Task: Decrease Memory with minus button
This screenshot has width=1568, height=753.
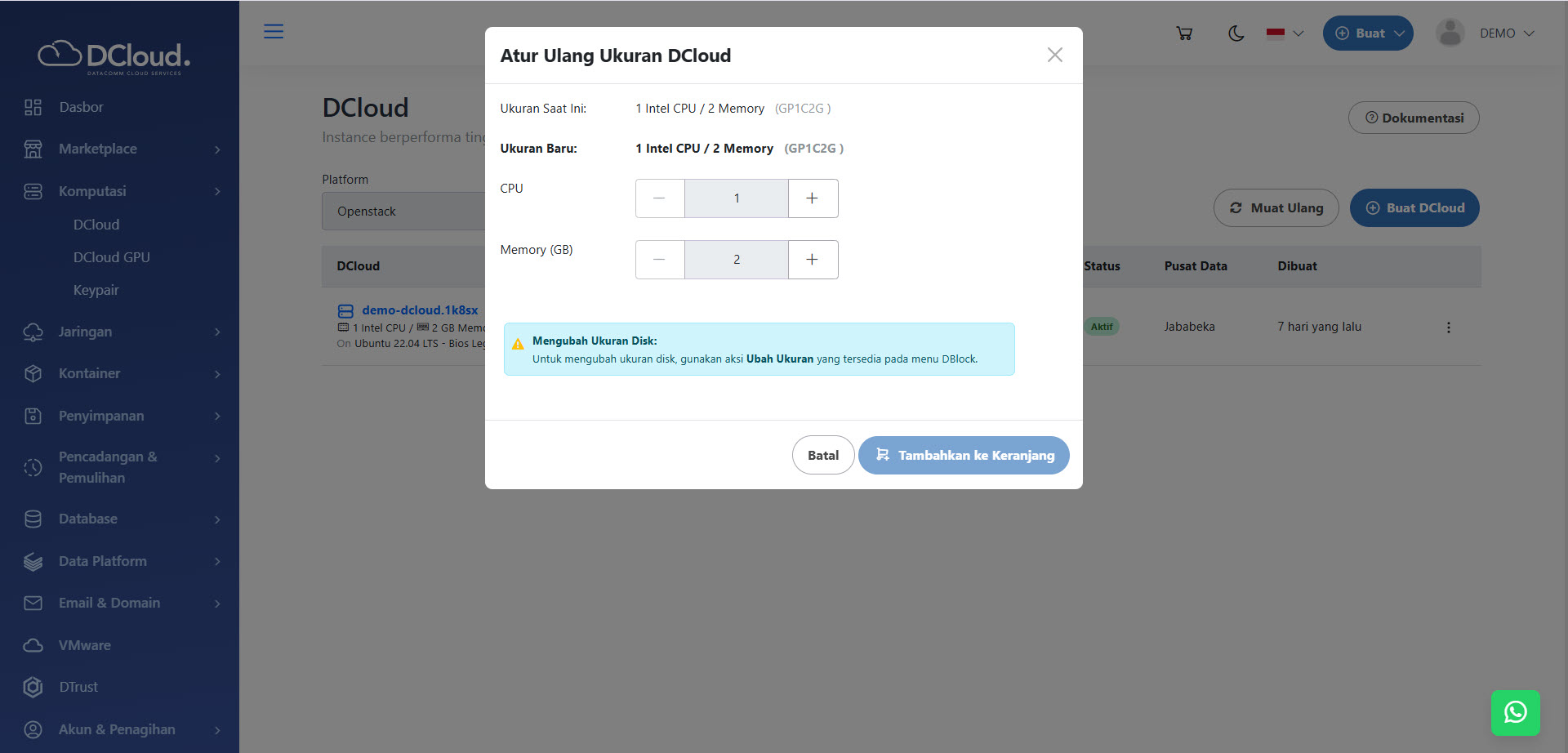Action: pyautogui.click(x=659, y=260)
